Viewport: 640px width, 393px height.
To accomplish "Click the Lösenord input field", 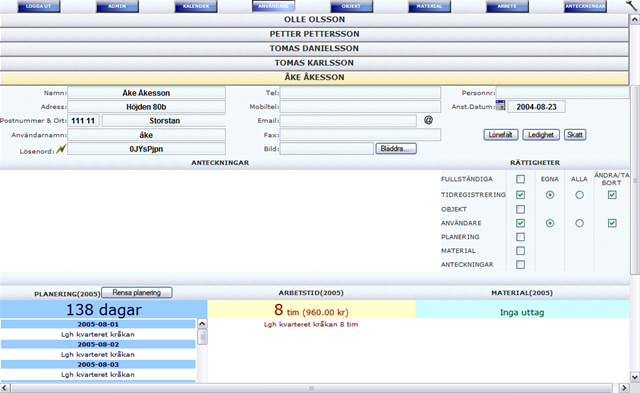I will [x=146, y=149].
